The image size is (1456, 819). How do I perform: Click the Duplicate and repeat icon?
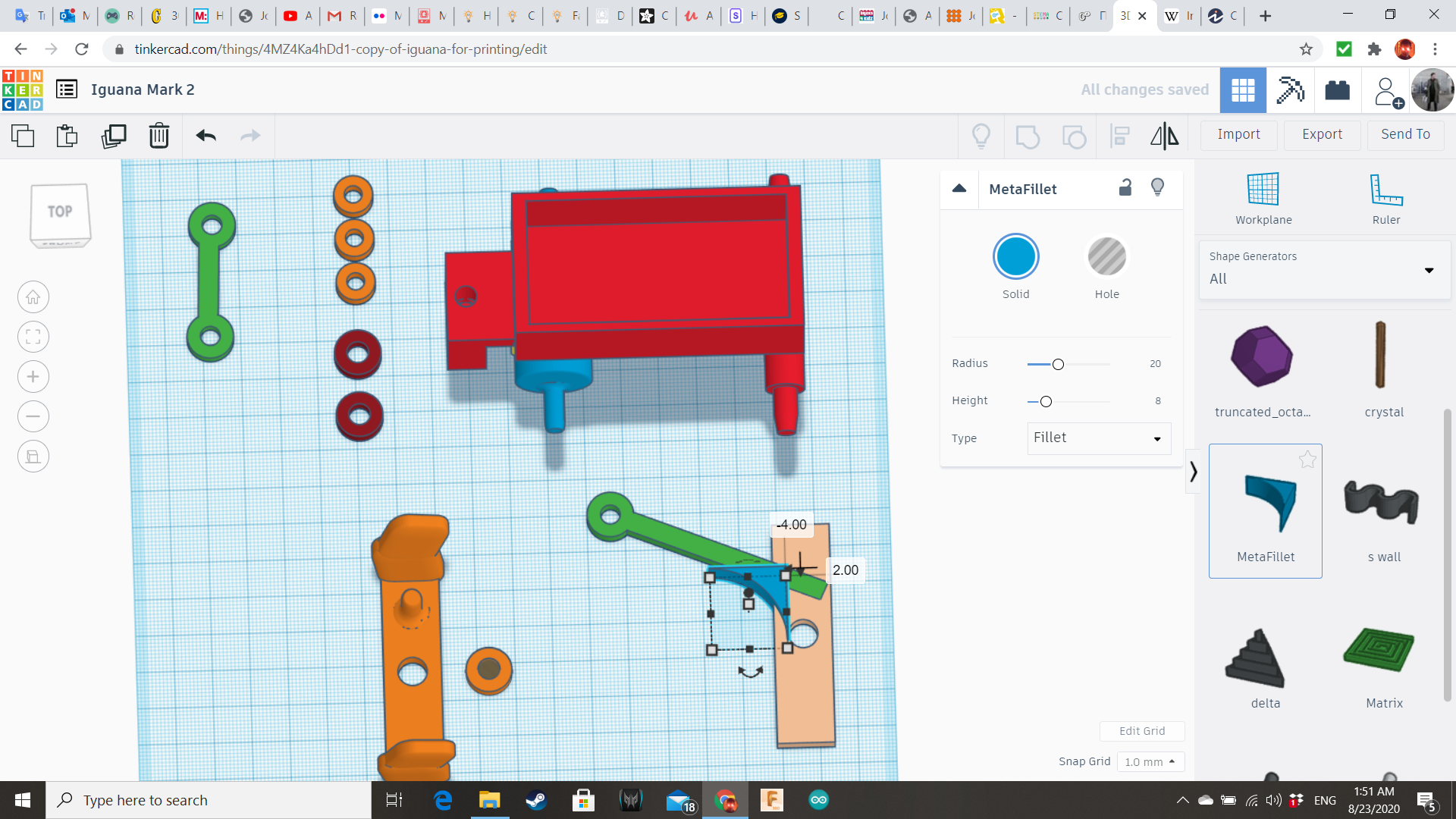(114, 136)
